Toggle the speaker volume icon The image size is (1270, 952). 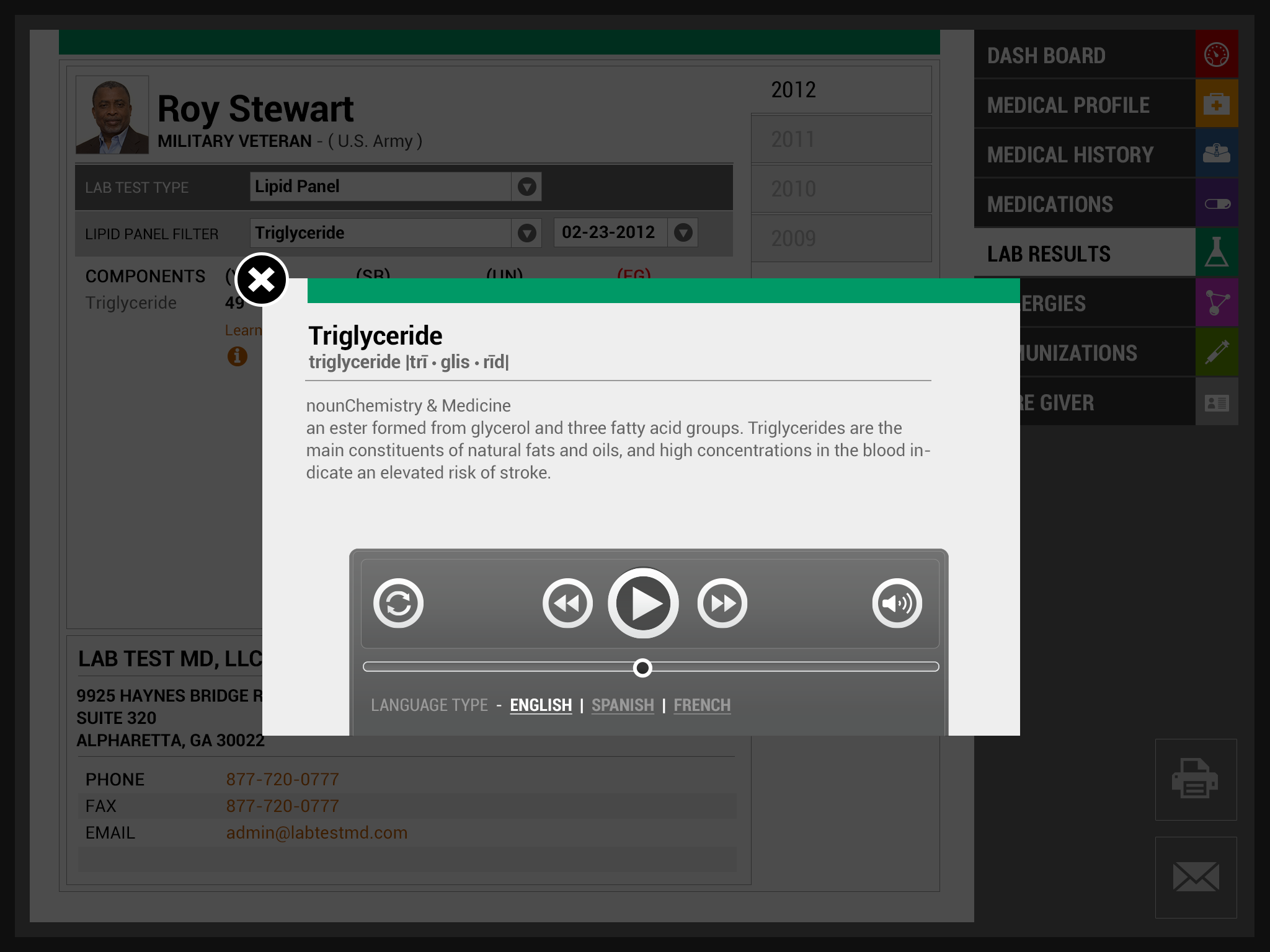(x=897, y=603)
